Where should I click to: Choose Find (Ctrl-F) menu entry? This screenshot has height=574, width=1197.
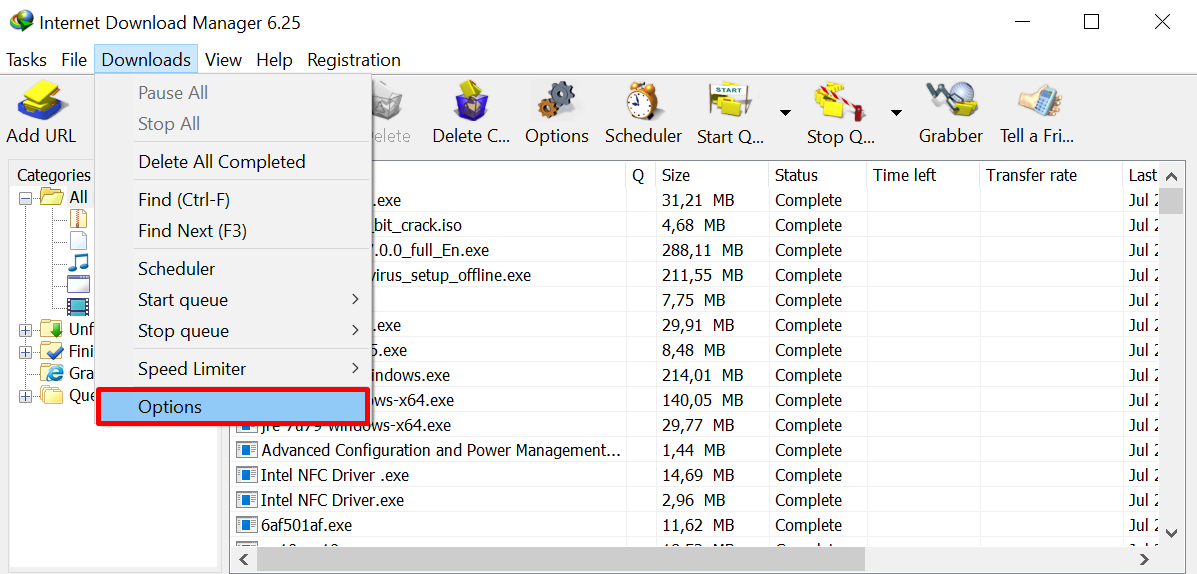coord(234,200)
